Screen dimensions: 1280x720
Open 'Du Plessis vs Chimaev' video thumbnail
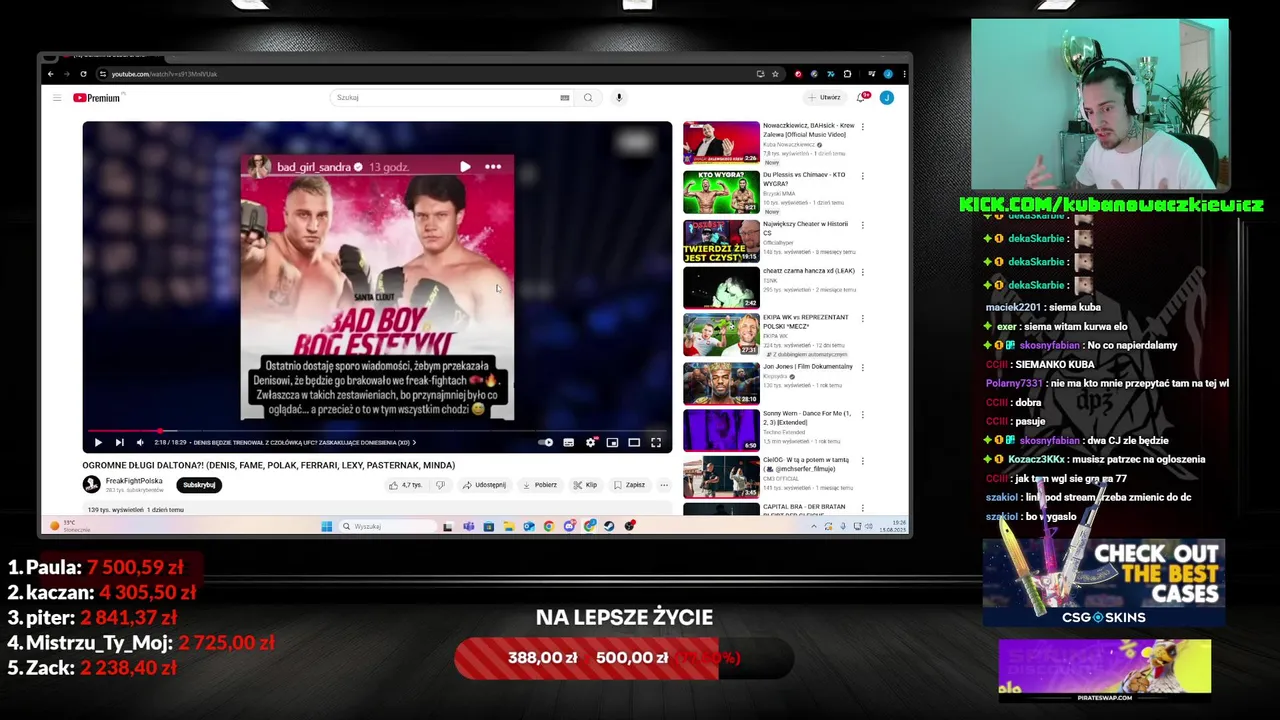click(721, 192)
